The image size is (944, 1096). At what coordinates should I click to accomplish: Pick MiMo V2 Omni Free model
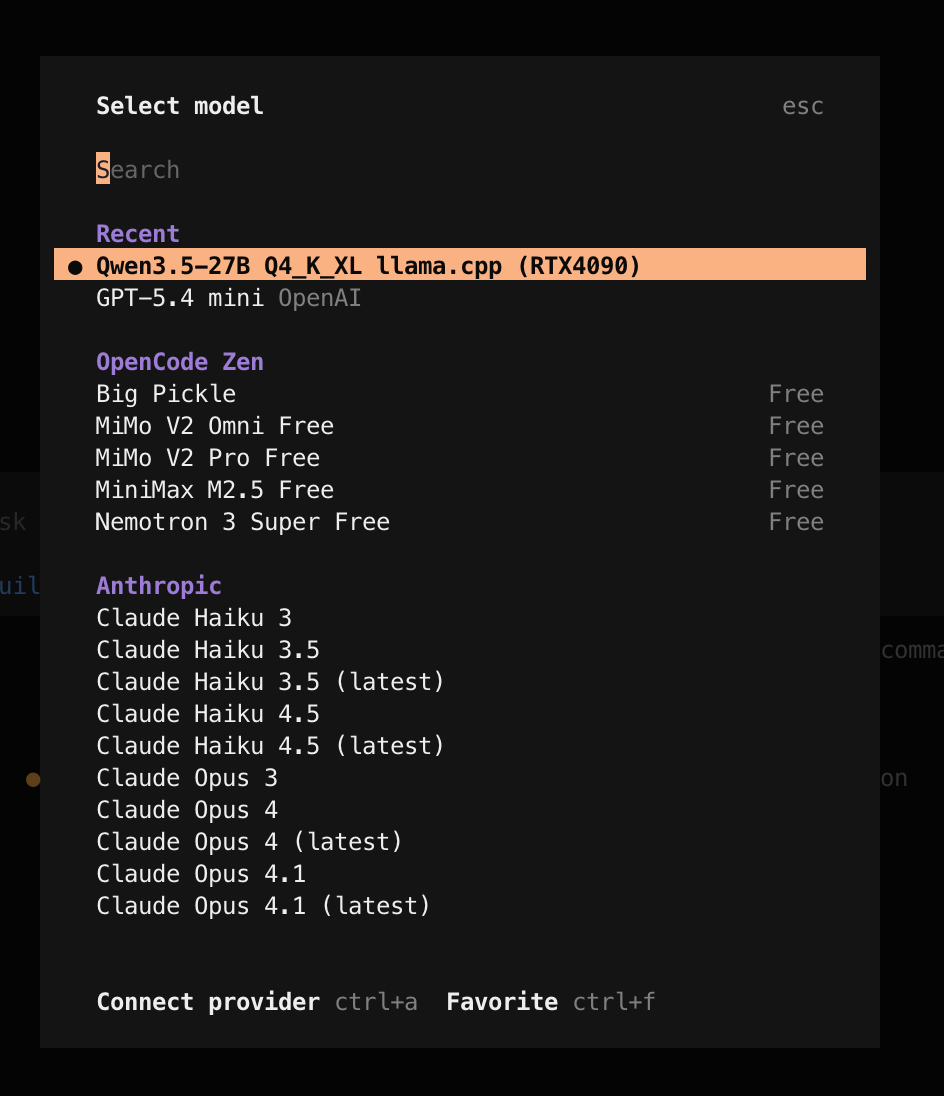214,426
